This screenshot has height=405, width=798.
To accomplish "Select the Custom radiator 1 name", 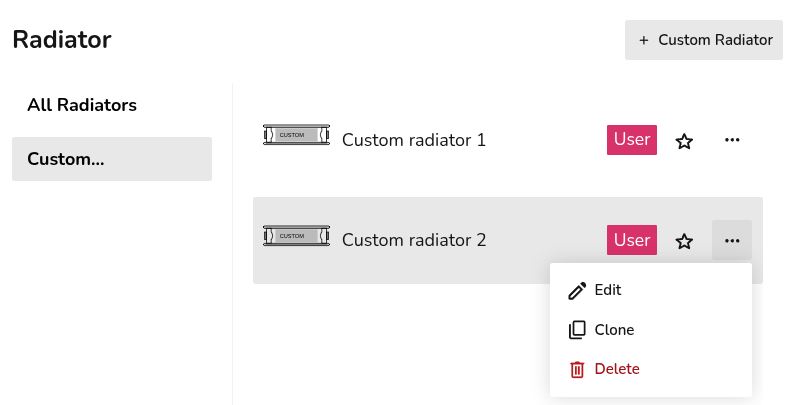I will coord(414,140).
